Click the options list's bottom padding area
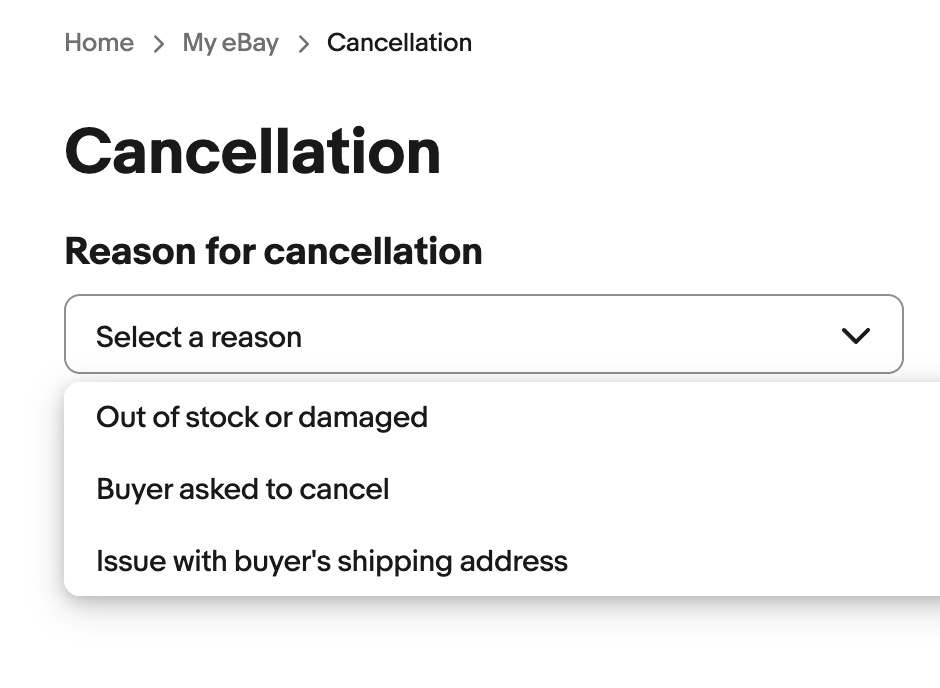The image size is (940, 688). pos(500,589)
